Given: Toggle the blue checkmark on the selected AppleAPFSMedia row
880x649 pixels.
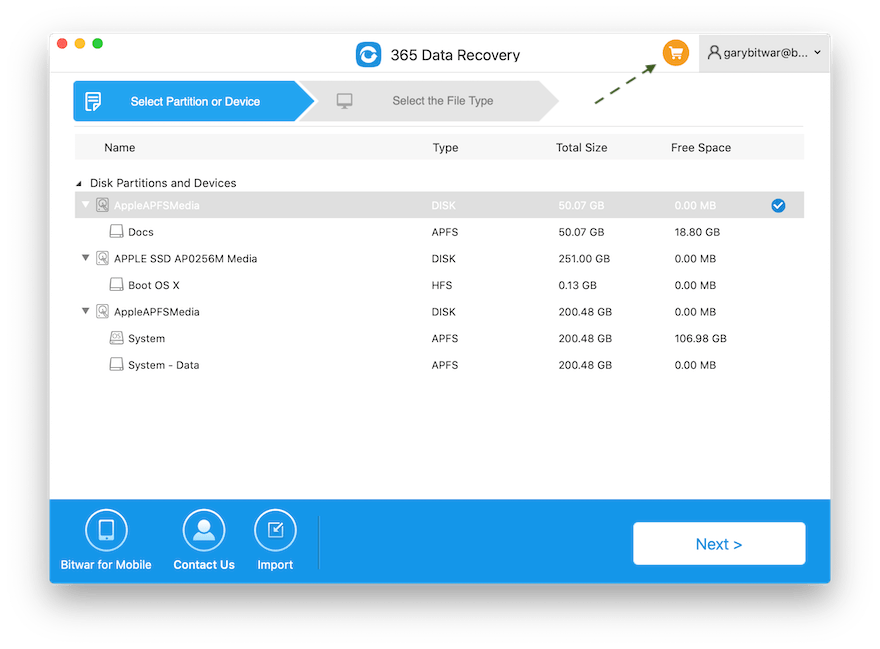Looking at the screenshot, I should point(778,205).
